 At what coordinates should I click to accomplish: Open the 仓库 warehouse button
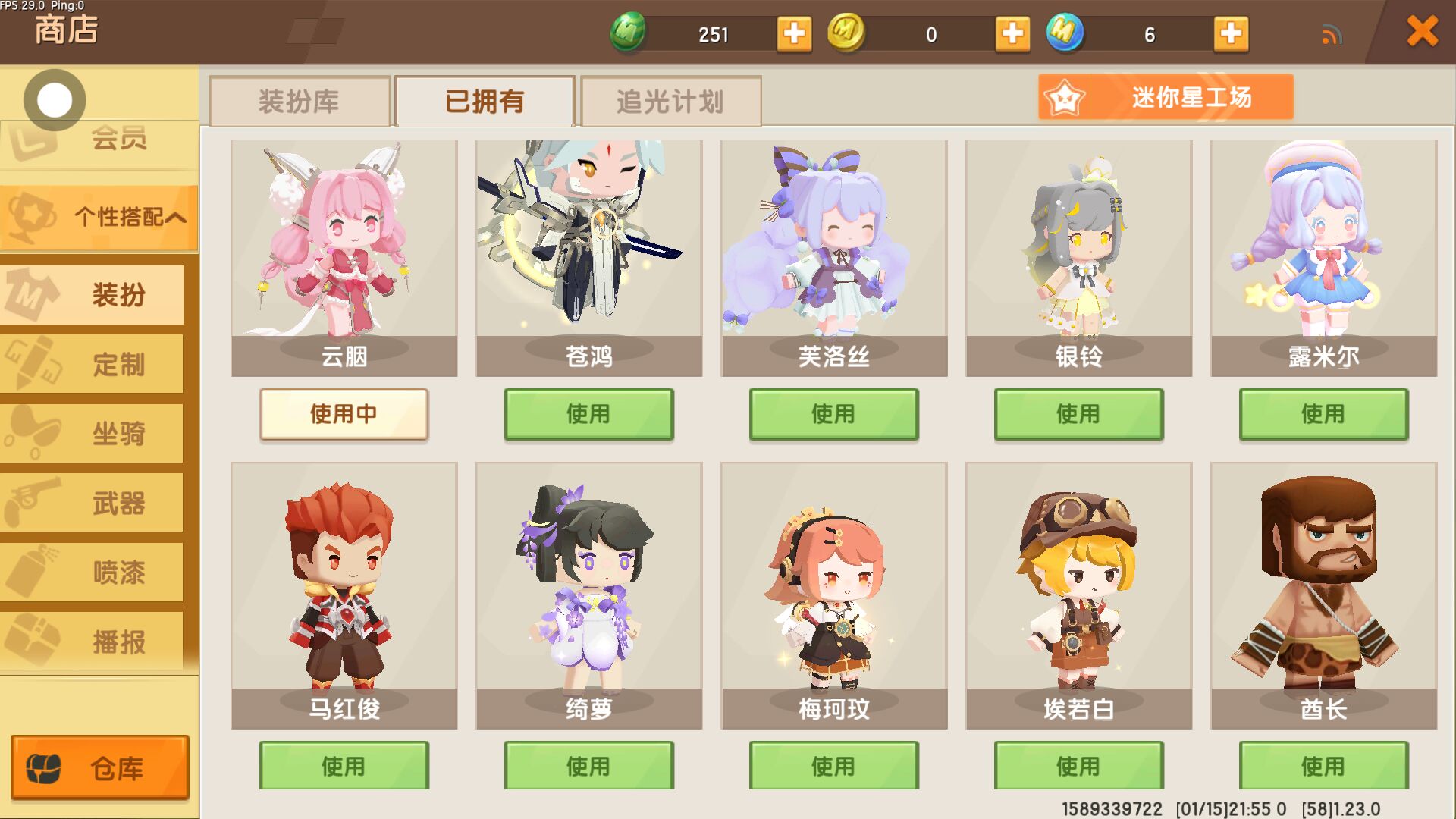coord(99,767)
